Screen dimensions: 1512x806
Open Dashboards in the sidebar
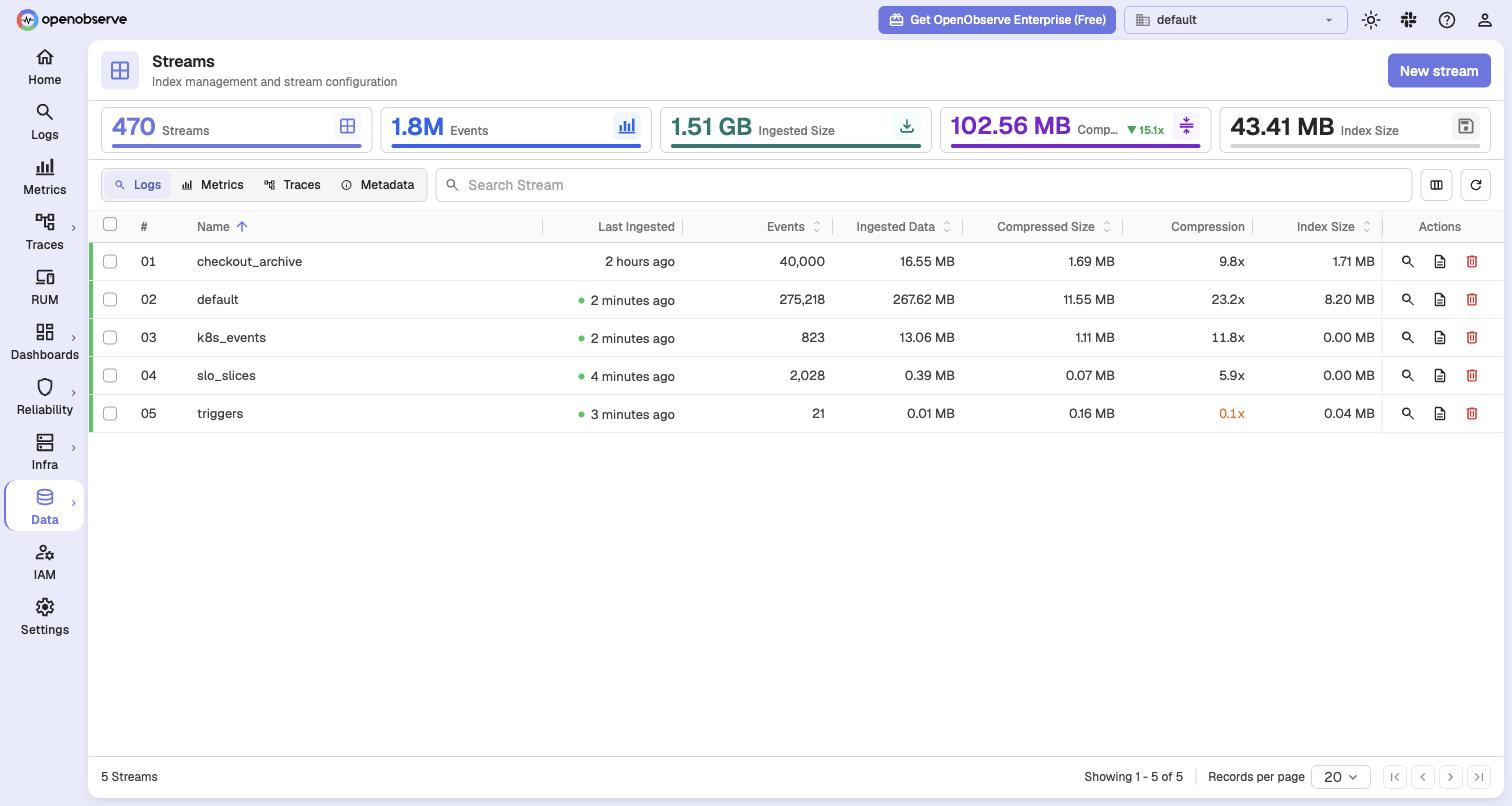pyautogui.click(x=44, y=342)
